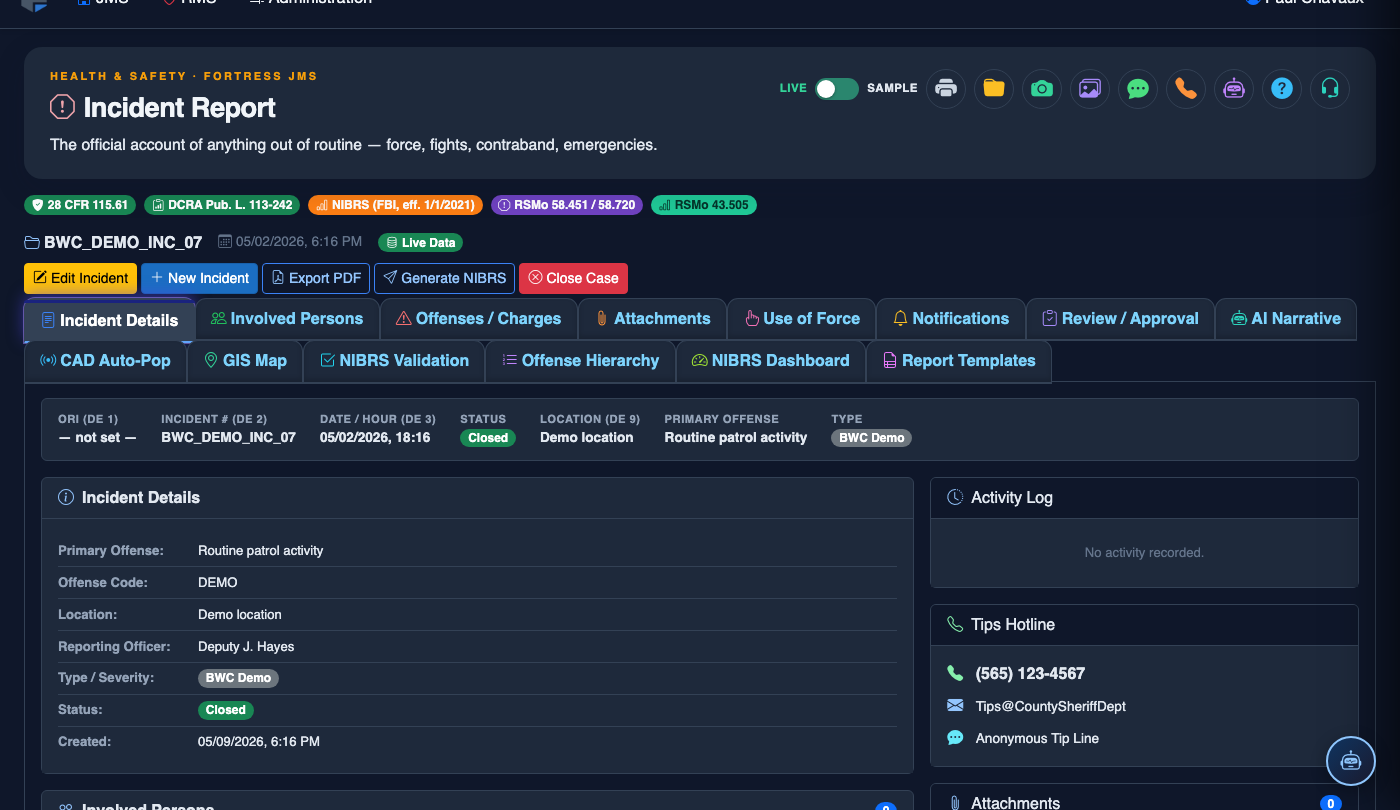Click the orange NIBRS (FBI) badge
1400x810 pixels.
coord(395,205)
